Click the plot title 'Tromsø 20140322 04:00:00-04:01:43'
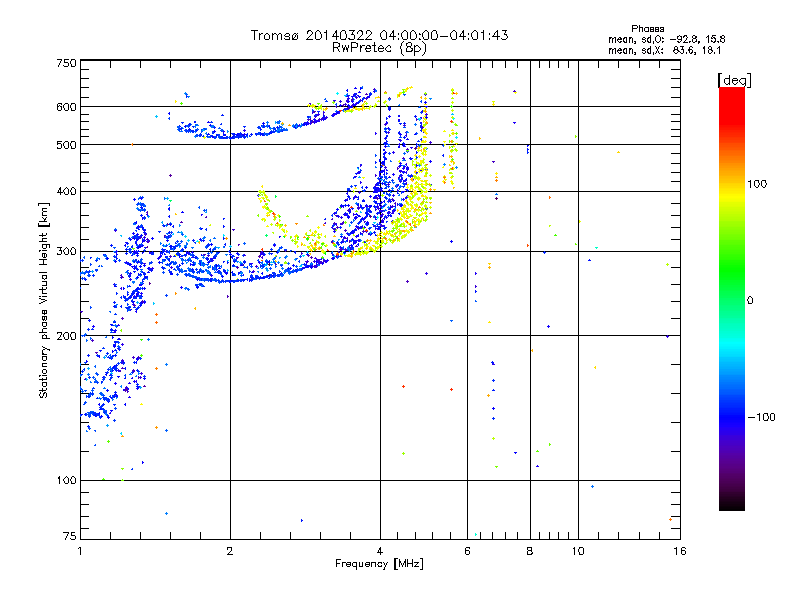This screenshot has width=800, height=600. pos(379,35)
